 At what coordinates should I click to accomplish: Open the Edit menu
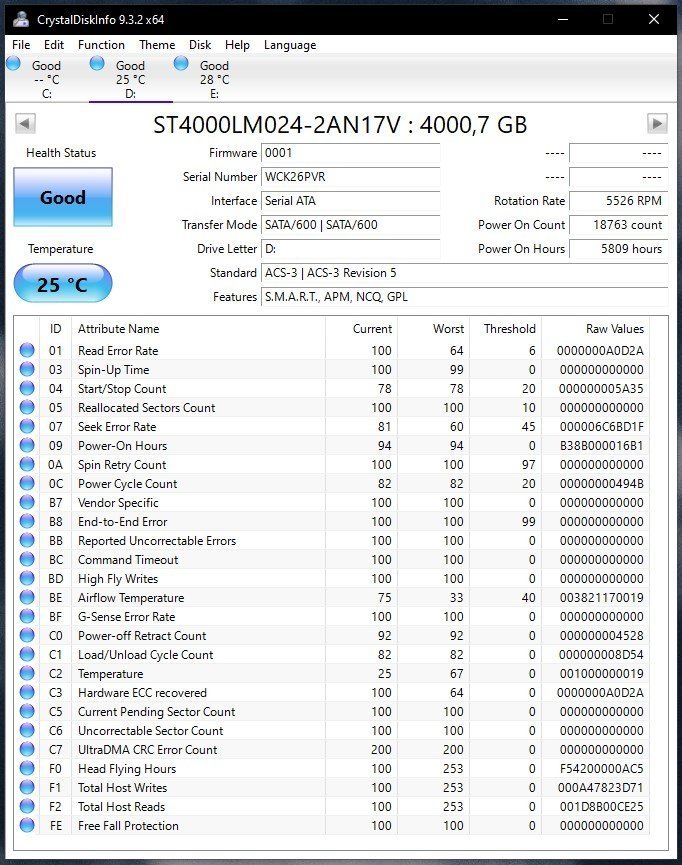pyautogui.click(x=54, y=45)
